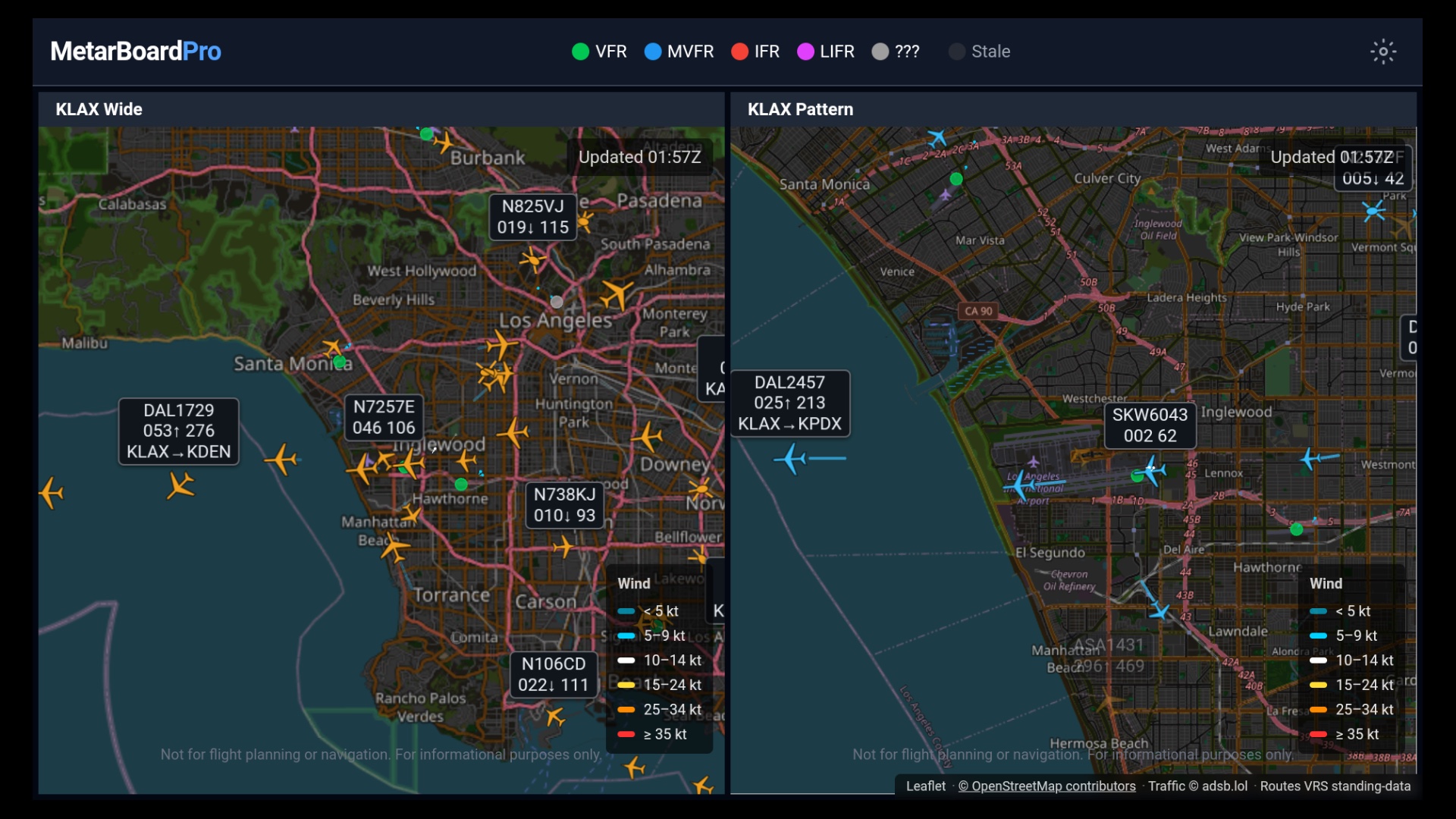The height and width of the screenshot is (819, 1456).
Task: Click the 10–14 kt wind legend entry, wide map
Action: (x=660, y=661)
